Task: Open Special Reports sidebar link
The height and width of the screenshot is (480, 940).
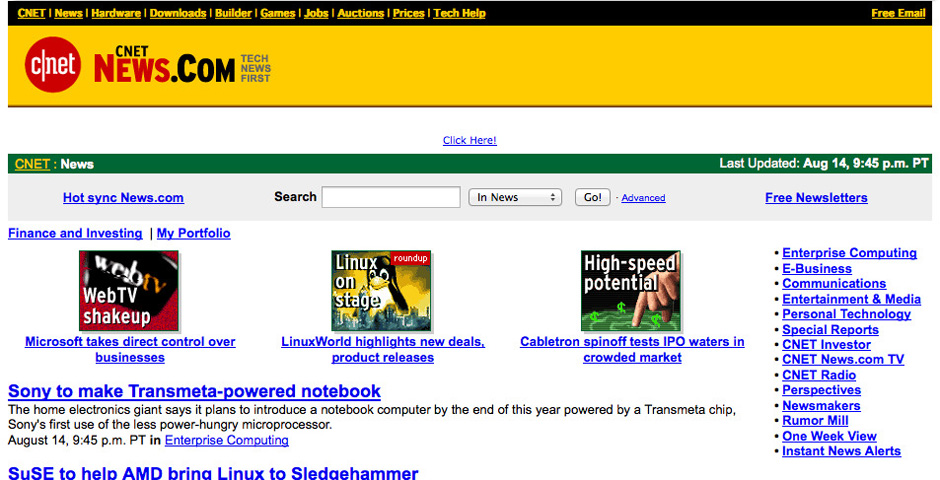Action: coord(830,330)
